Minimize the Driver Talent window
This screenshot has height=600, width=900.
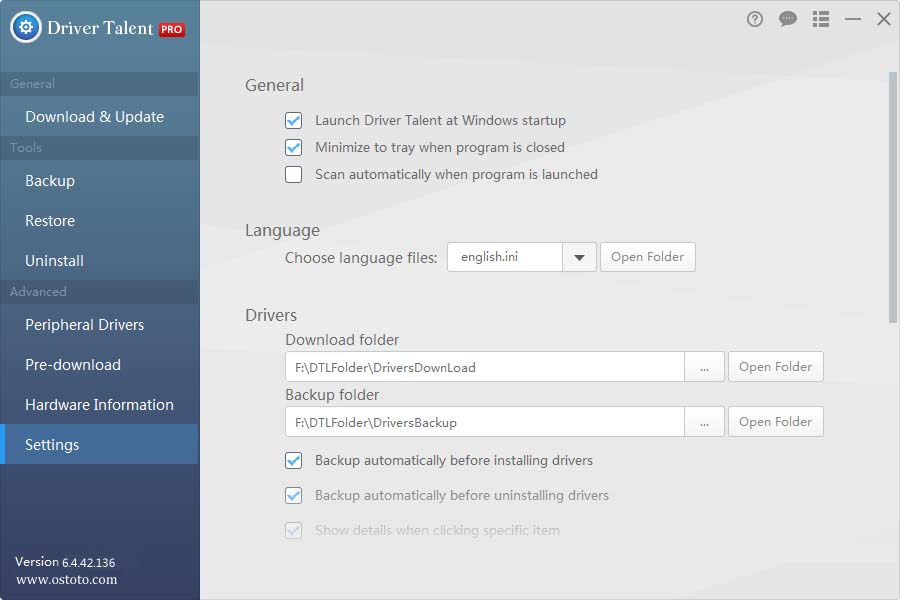tap(853, 20)
